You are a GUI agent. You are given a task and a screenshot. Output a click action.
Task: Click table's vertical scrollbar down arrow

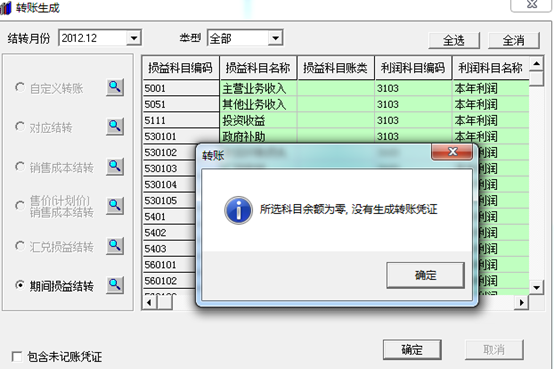[537, 287]
